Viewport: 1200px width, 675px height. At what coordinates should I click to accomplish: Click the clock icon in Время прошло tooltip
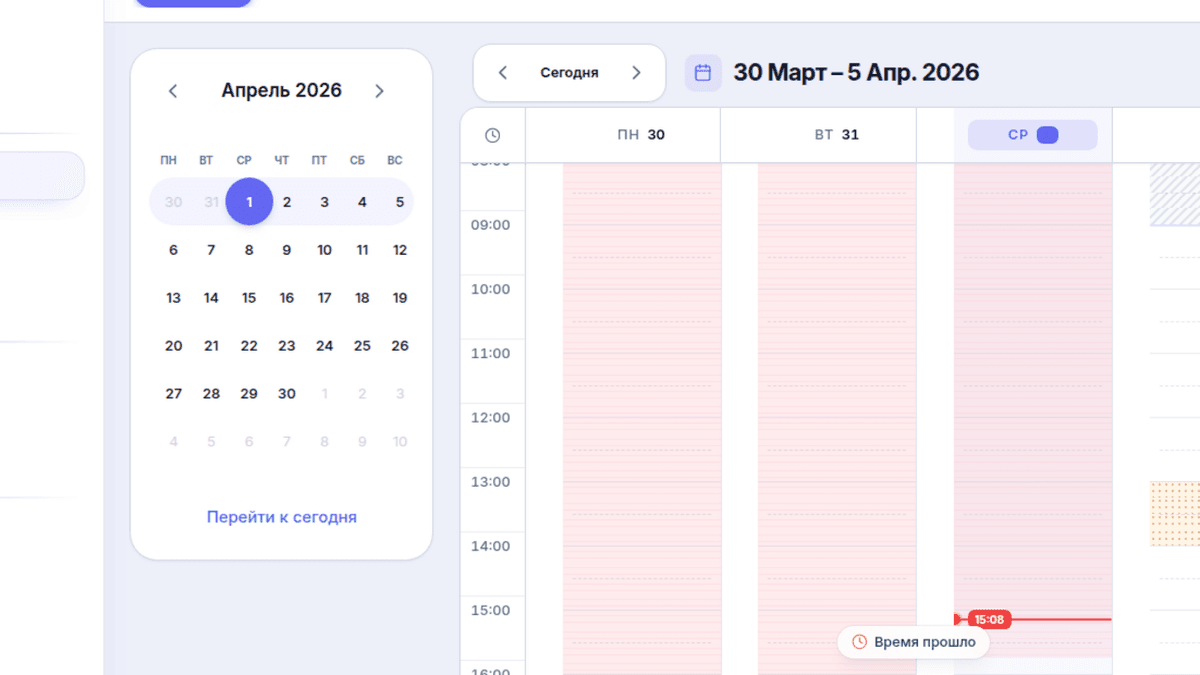859,642
